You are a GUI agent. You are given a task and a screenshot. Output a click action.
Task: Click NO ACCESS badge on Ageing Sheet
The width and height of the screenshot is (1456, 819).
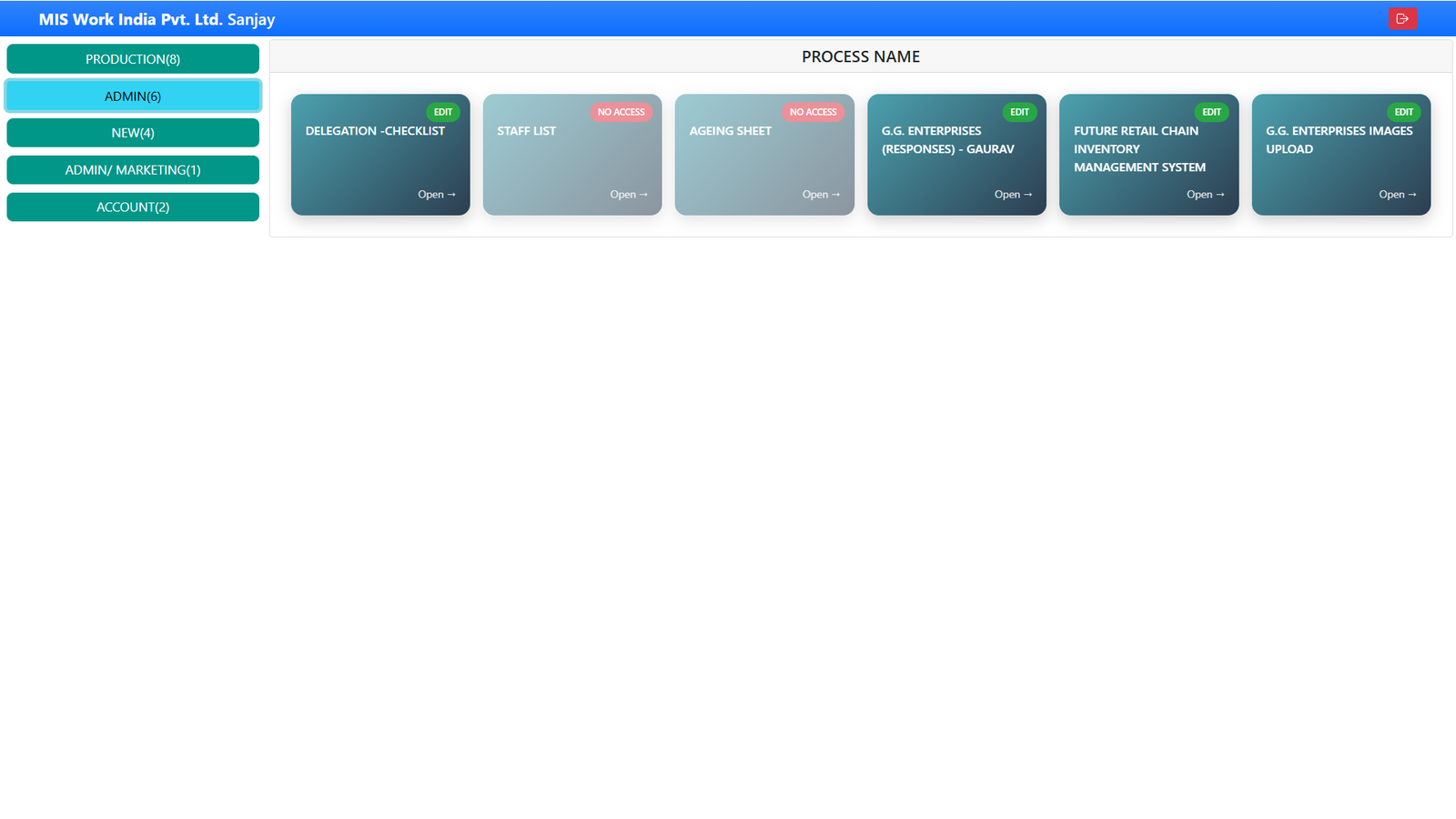[x=813, y=112]
